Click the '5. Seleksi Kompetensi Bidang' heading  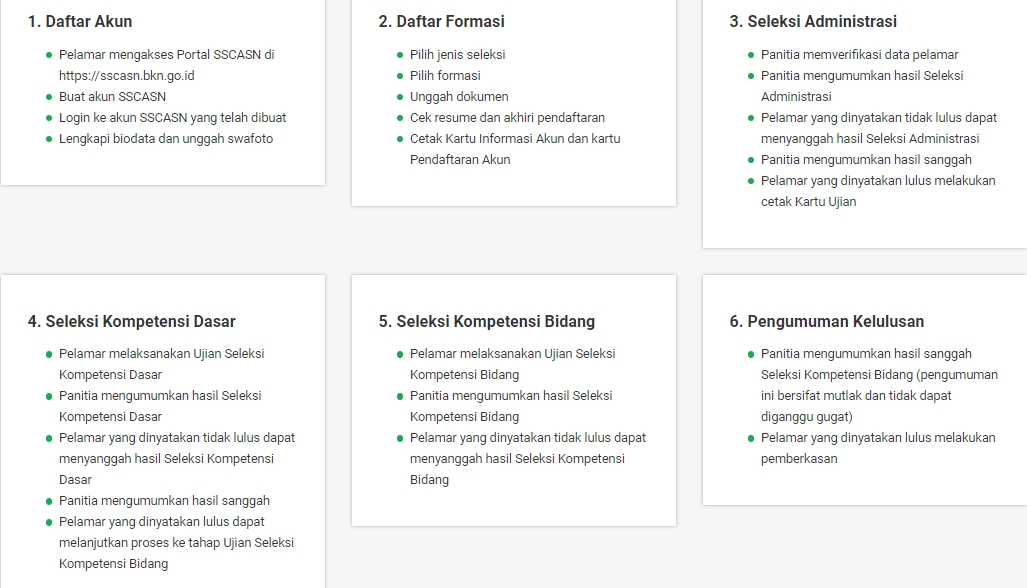[487, 322]
